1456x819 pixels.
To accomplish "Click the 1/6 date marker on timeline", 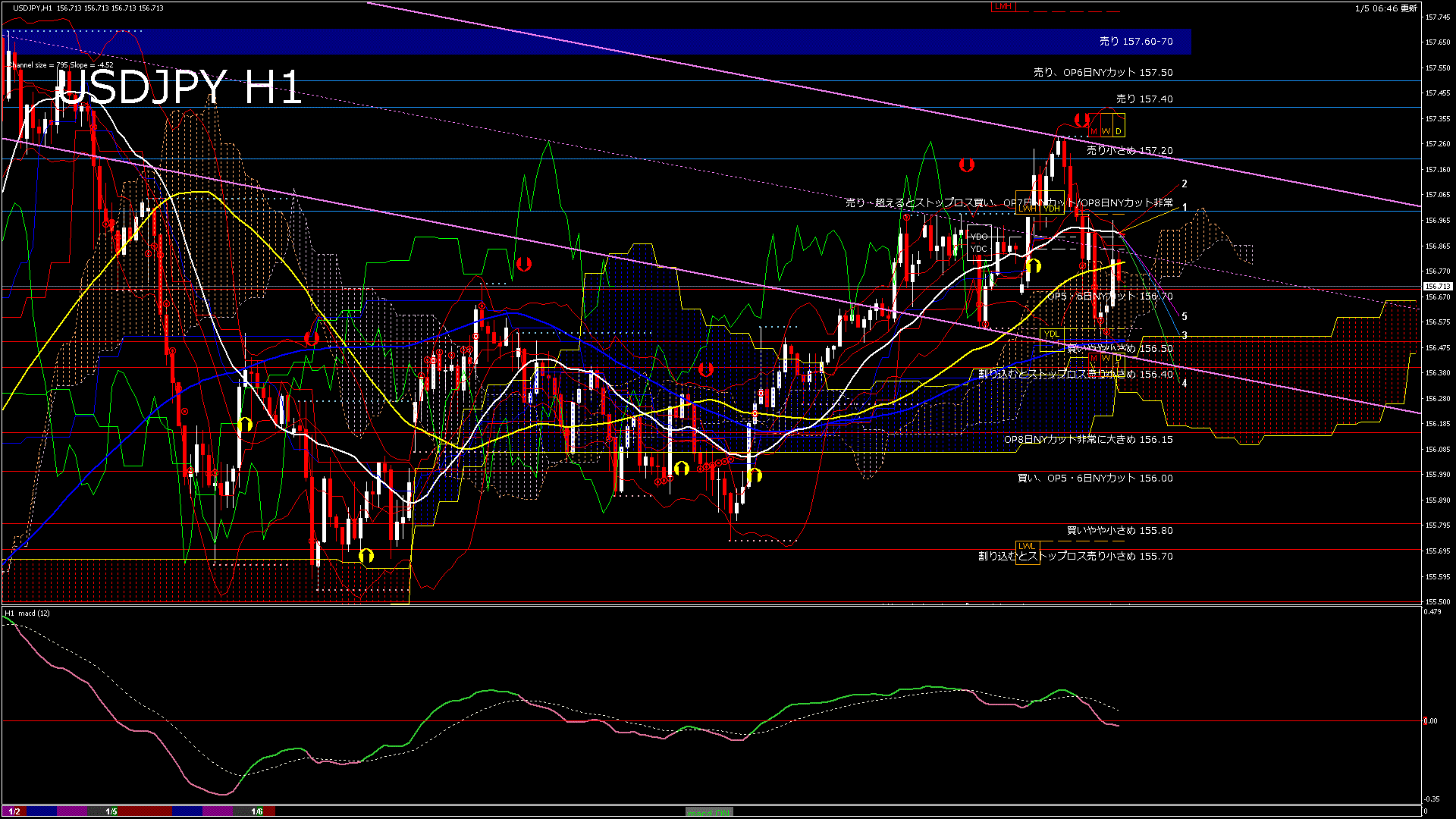I will pos(257,811).
